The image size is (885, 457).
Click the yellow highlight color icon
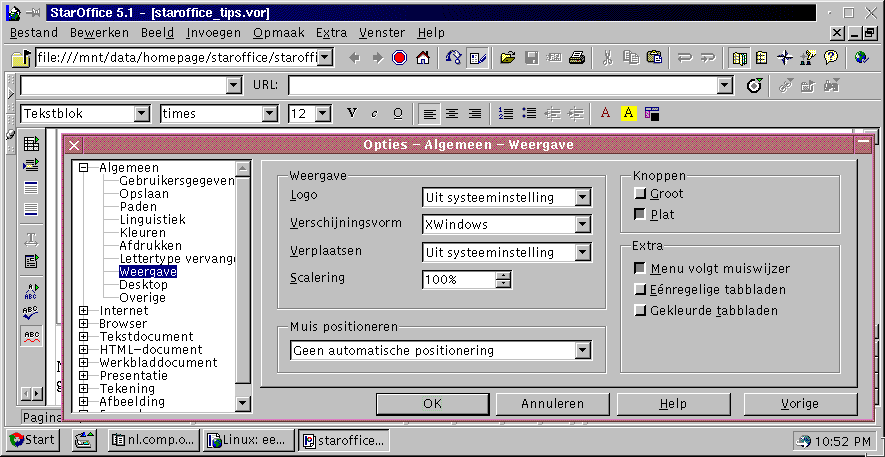[x=628, y=113]
